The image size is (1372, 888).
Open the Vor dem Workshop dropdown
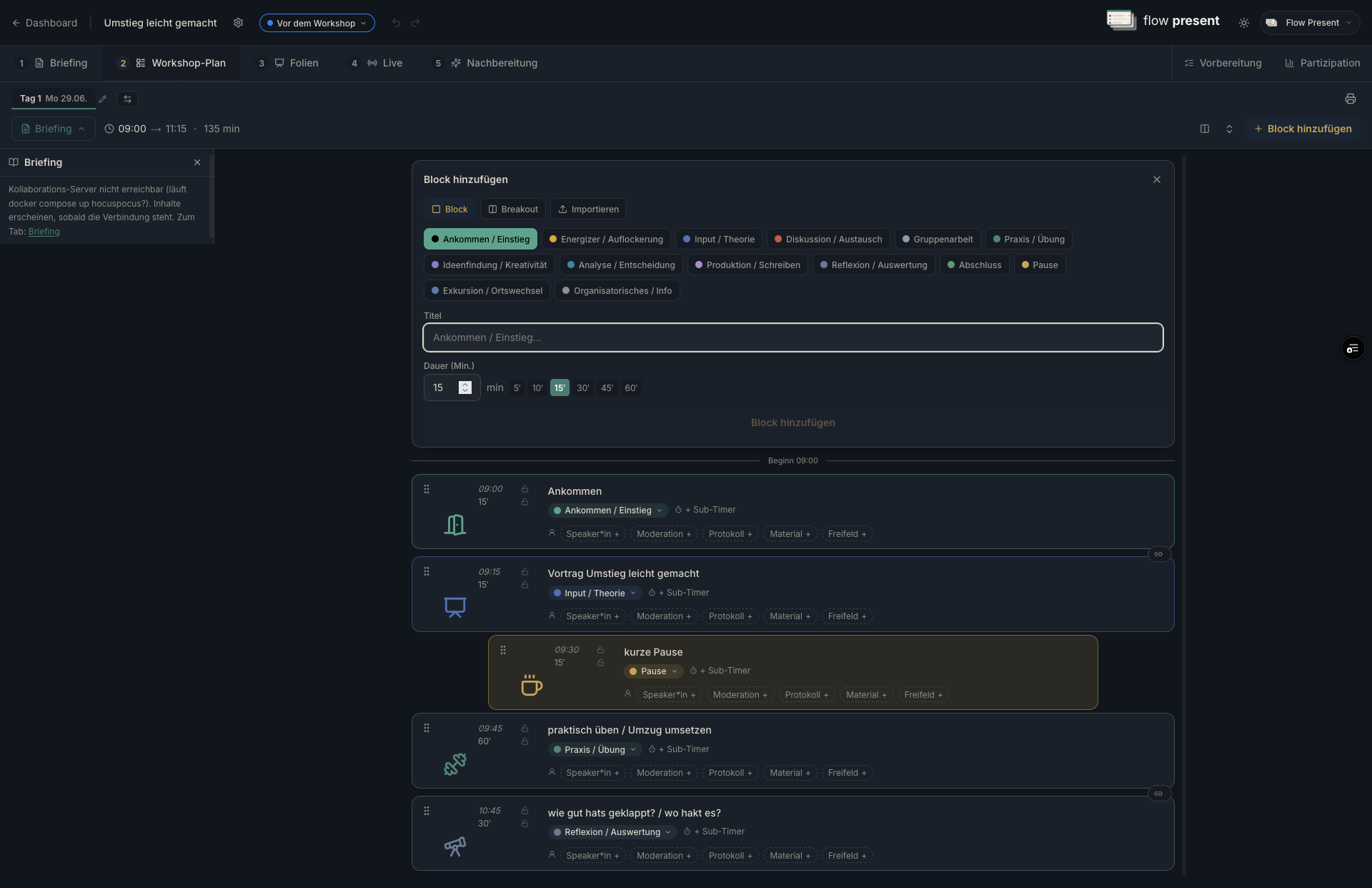(x=317, y=23)
